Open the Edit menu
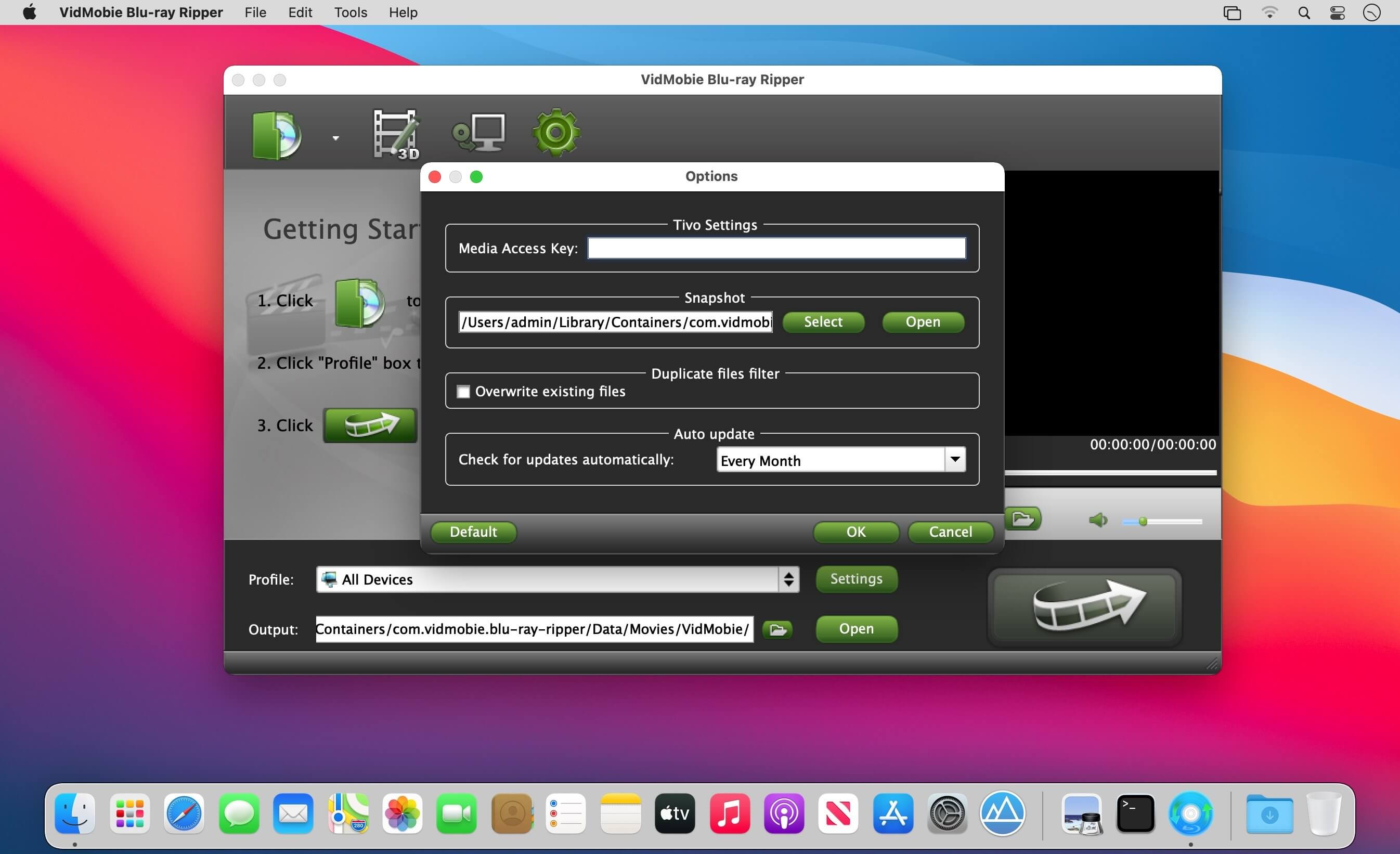The width and height of the screenshot is (1400, 854). pyautogui.click(x=300, y=12)
